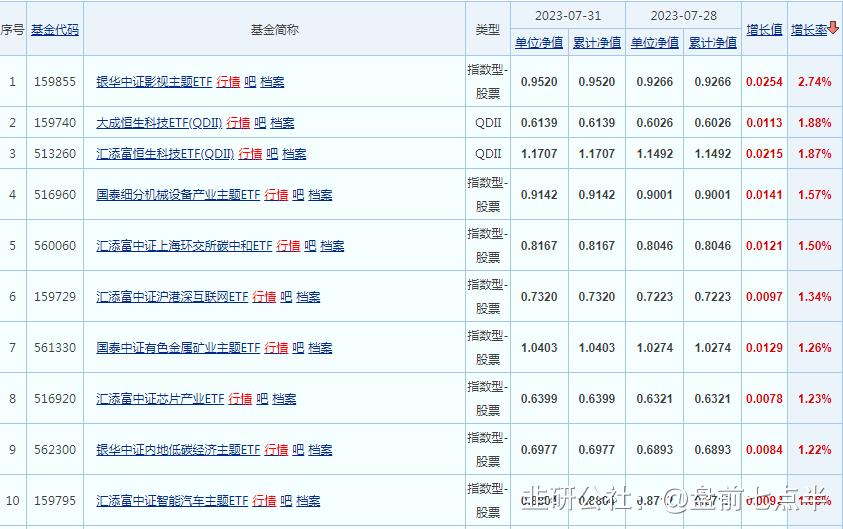
Task: Open fund 汇添富中证沪港深互联网ETF
Action: point(172,297)
